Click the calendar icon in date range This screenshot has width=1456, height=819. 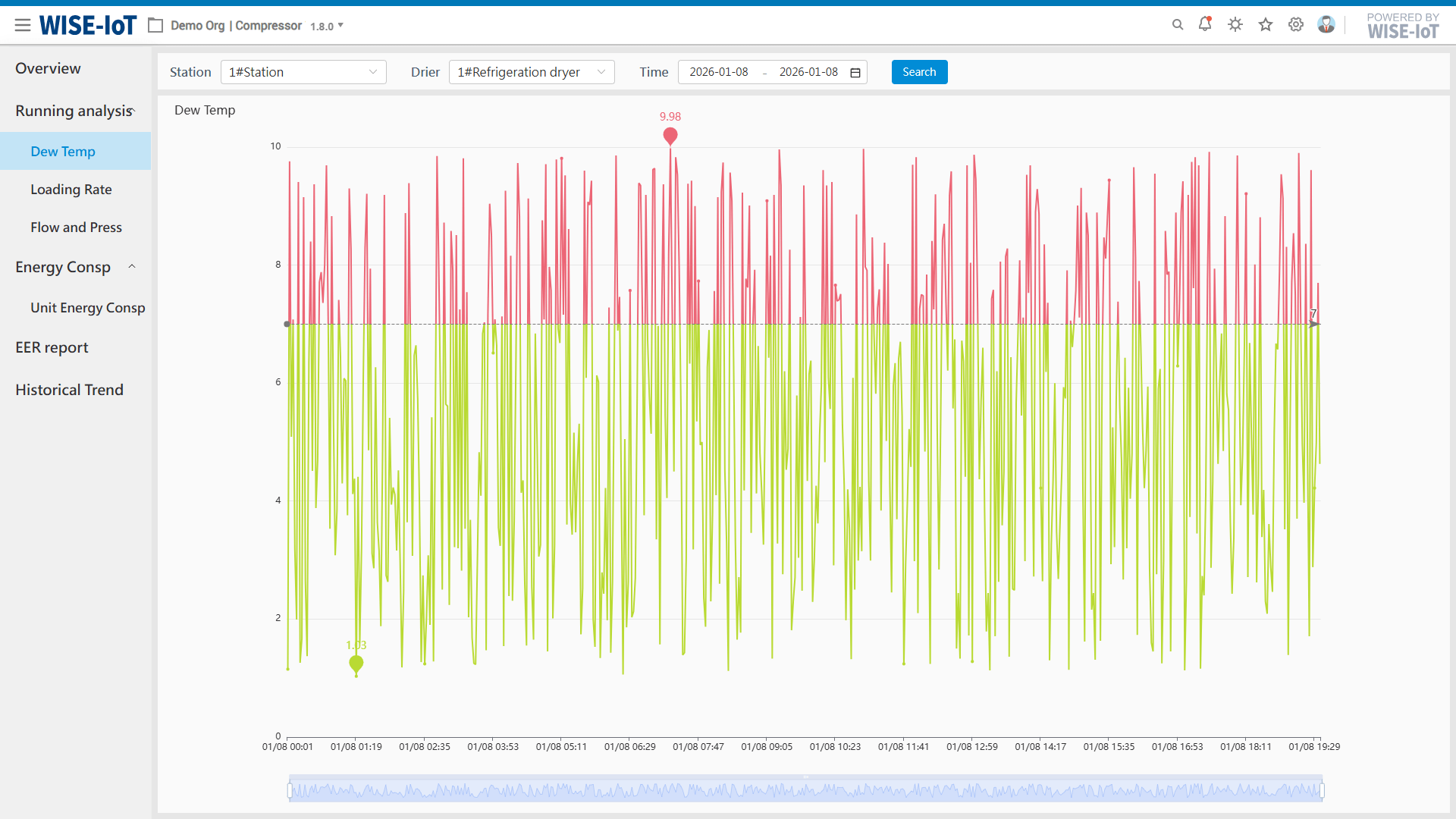[855, 73]
